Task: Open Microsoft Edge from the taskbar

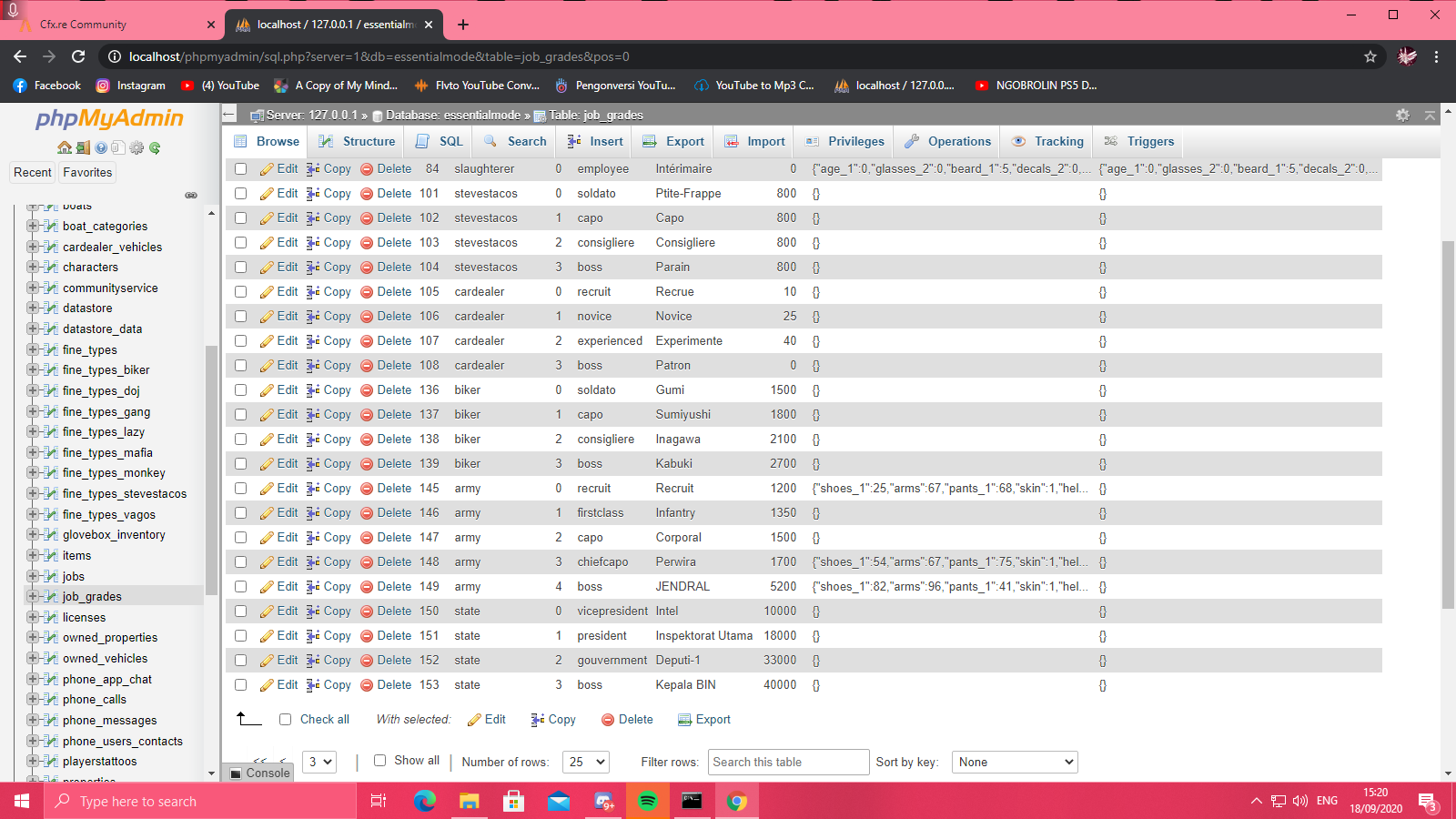Action: (x=424, y=801)
